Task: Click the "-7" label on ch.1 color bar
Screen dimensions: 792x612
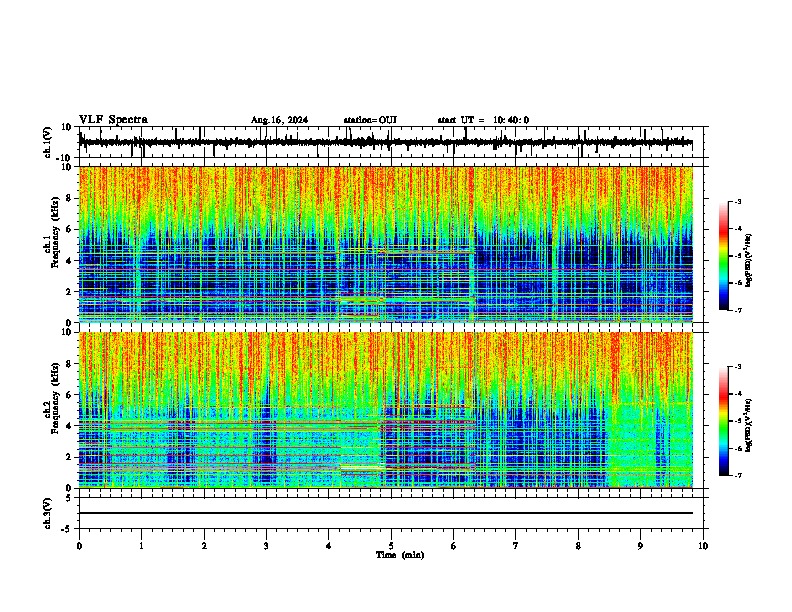Action: point(738,310)
